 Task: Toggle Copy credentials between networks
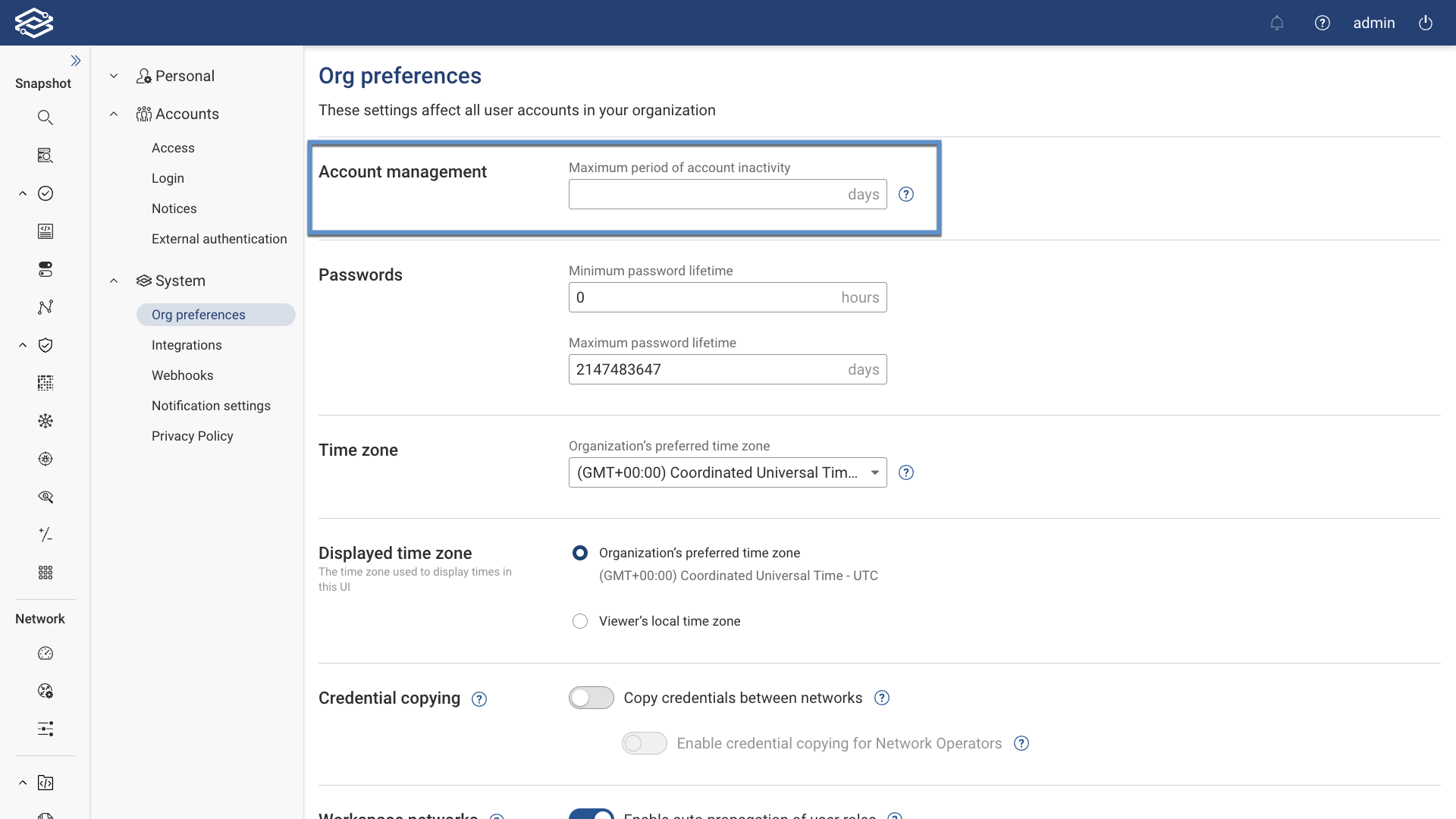pyautogui.click(x=591, y=698)
